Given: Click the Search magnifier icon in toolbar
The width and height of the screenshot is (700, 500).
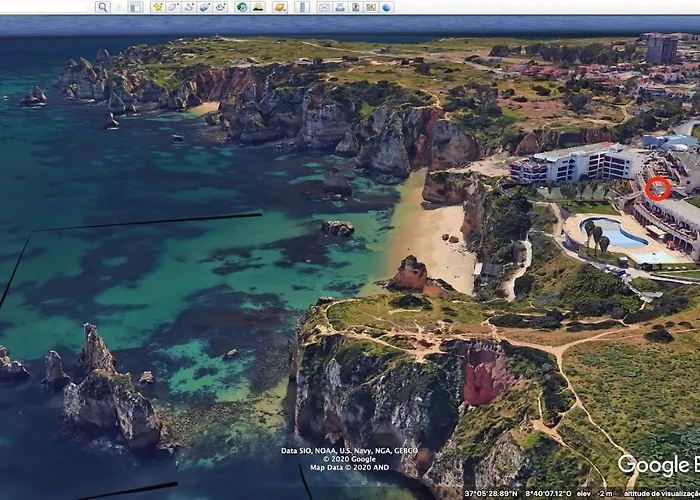Looking at the screenshot, I should click(x=102, y=7).
